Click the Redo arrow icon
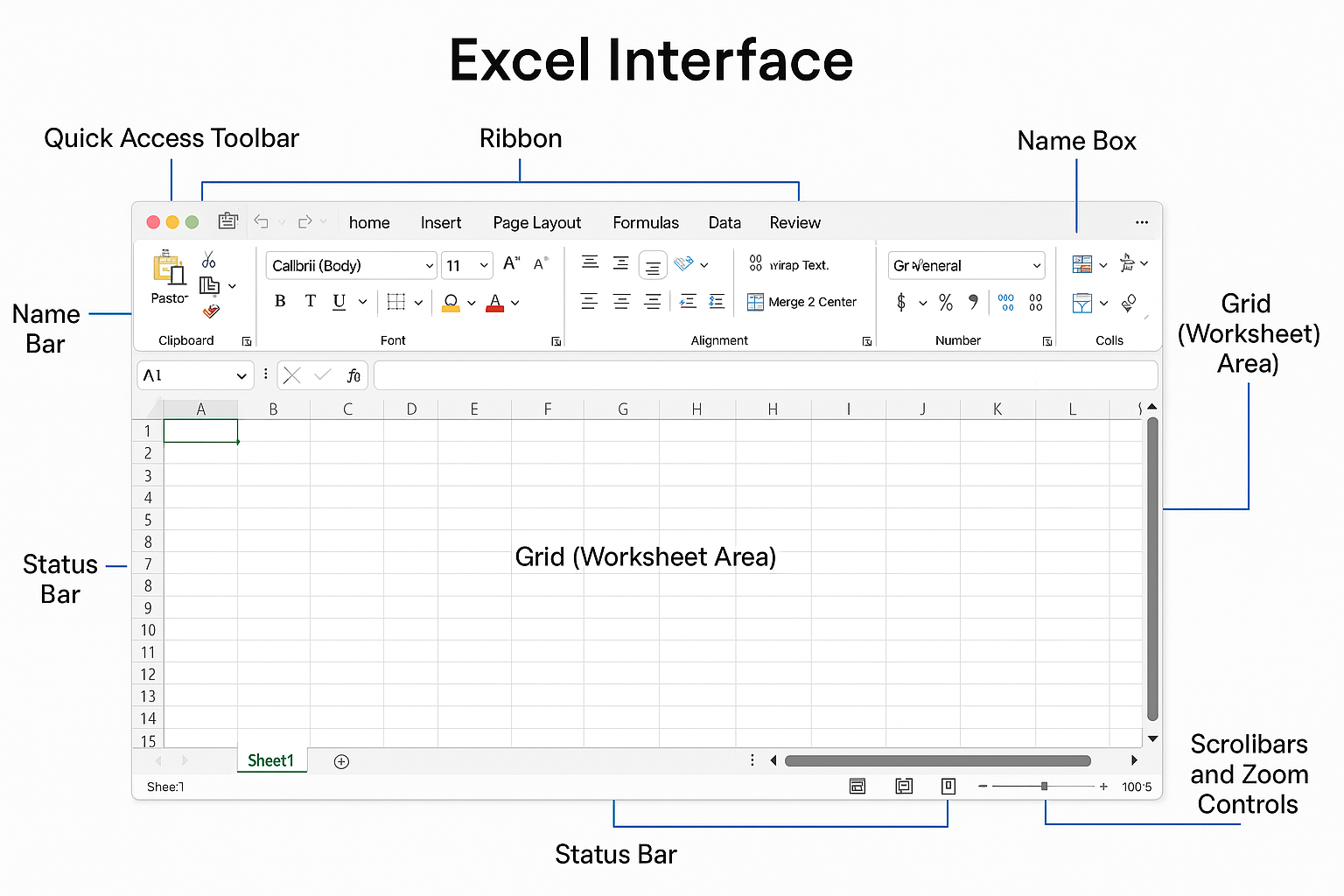 pyautogui.click(x=304, y=221)
